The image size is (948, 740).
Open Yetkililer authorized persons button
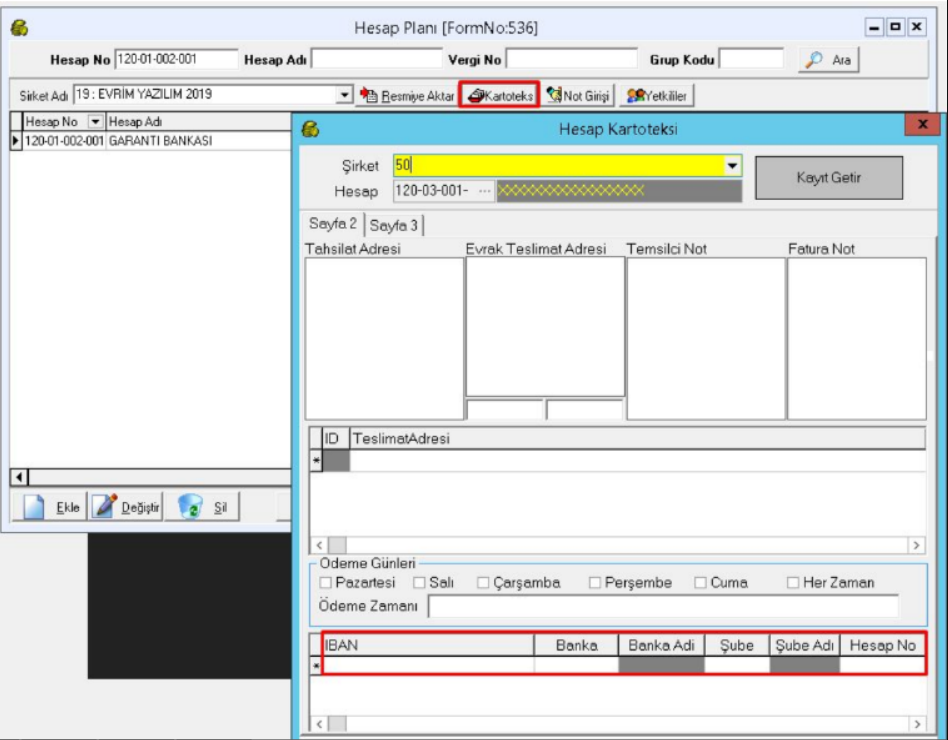[x=657, y=96]
